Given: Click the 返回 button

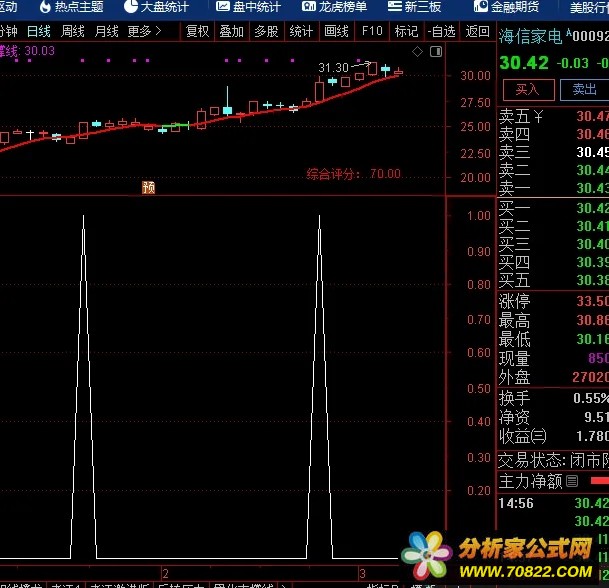Looking at the screenshot, I should point(477,31).
